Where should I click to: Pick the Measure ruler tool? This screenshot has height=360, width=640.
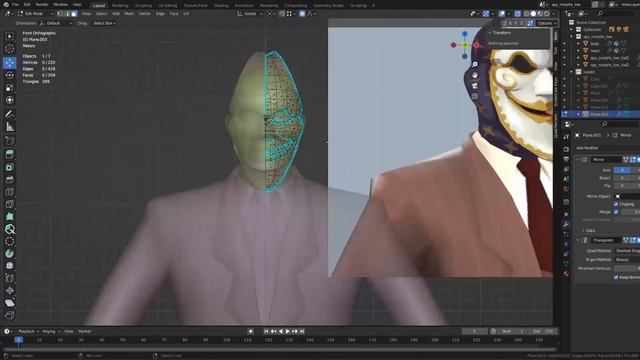coord(10,127)
